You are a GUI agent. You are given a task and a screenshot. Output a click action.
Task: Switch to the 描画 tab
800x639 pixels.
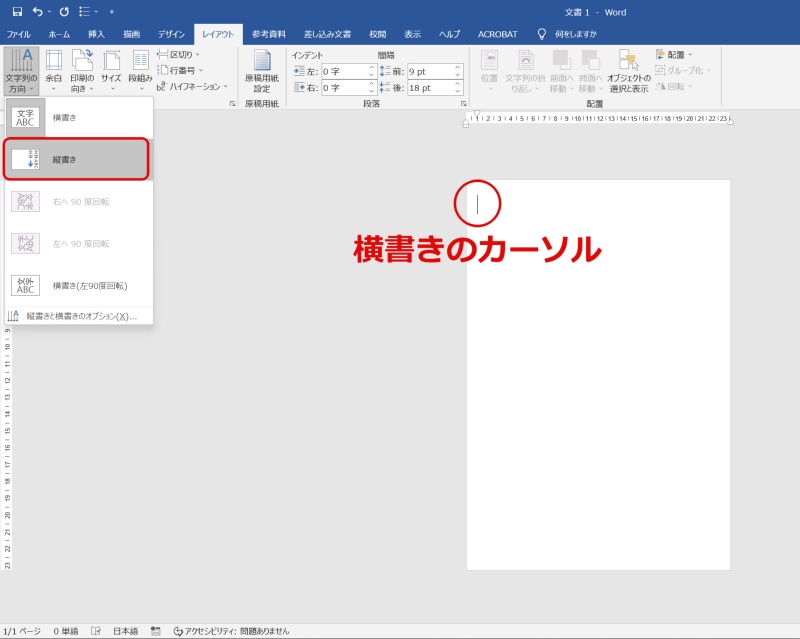pyautogui.click(x=132, y=34)
